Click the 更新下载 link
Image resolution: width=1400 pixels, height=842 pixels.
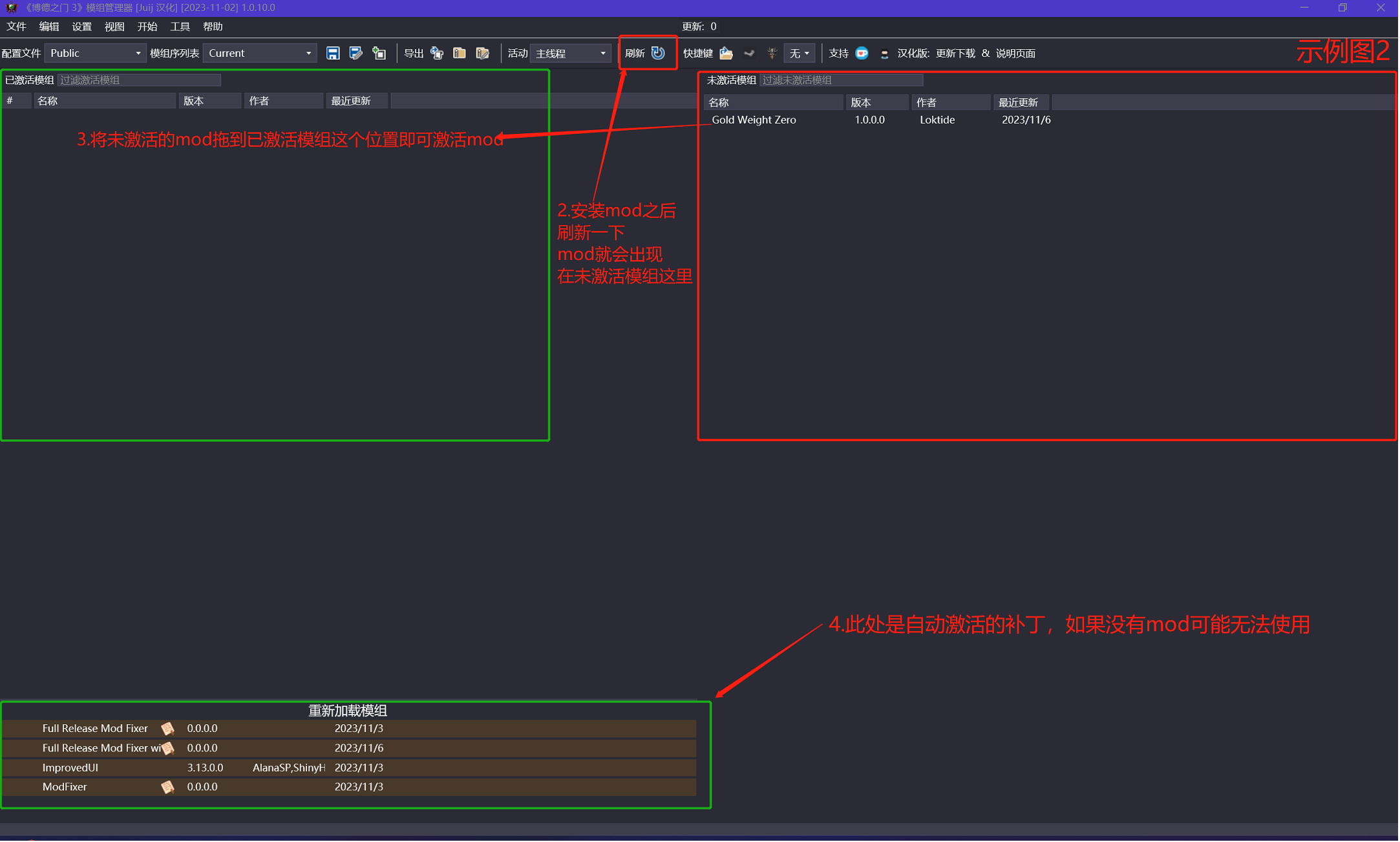956,53
